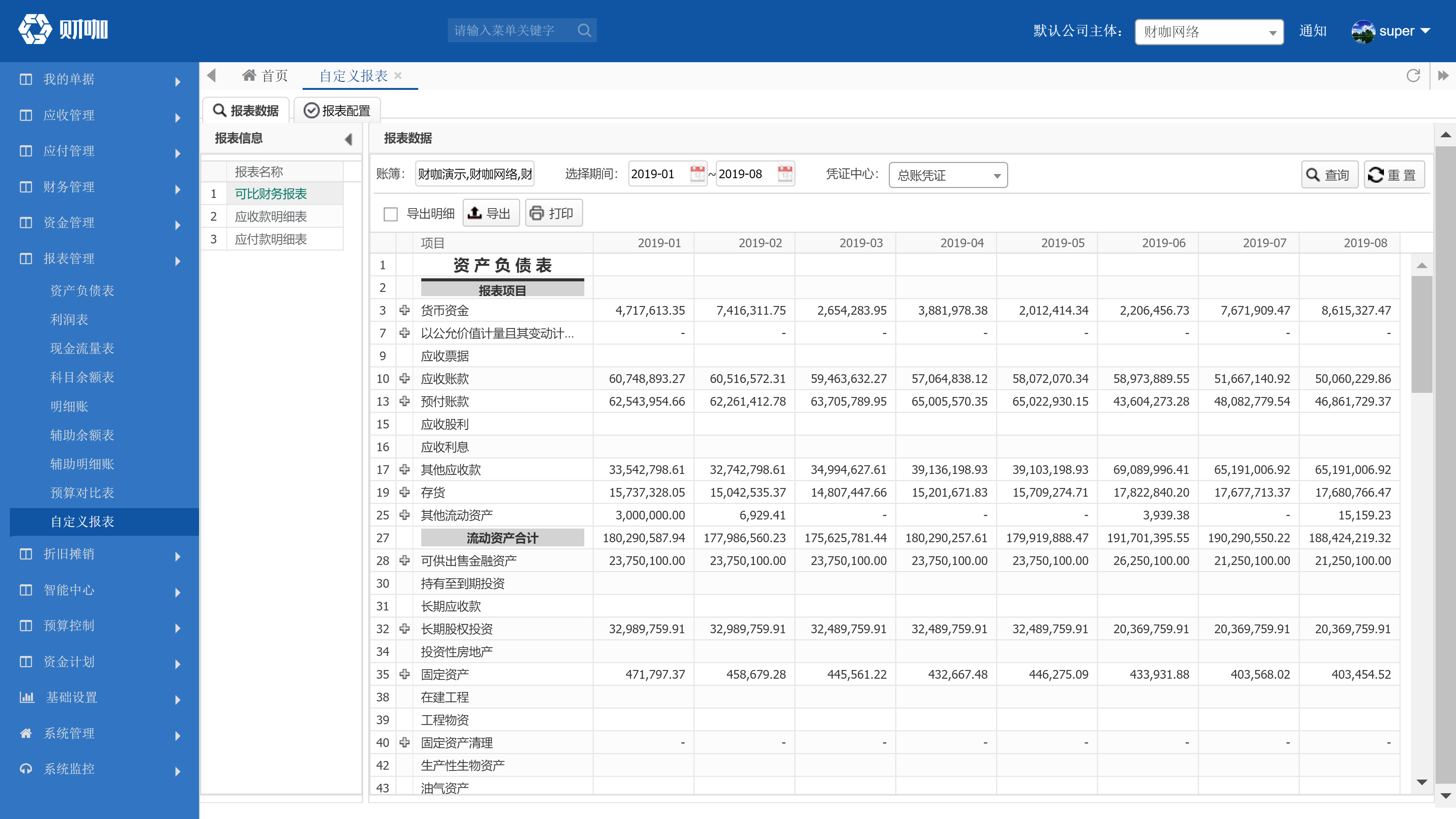Expand the 资金管理 sidebar menu

[99, 223]
